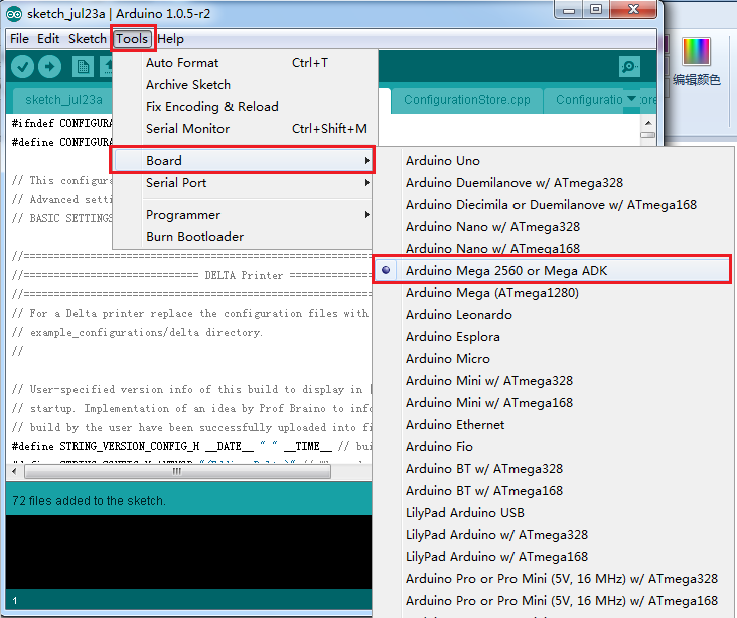The height and width of the screenshot is (618, 737).
Task: Select Arduino BT w/ ATmega328 board
Action: [552, 469]
